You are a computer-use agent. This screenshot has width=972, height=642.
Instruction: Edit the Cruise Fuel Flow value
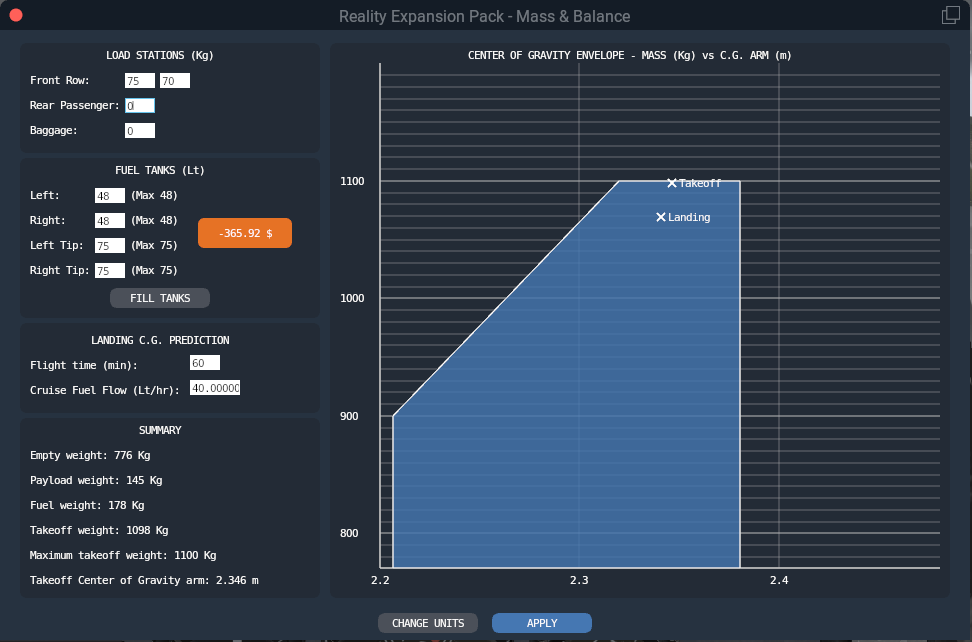pos(215,388)
